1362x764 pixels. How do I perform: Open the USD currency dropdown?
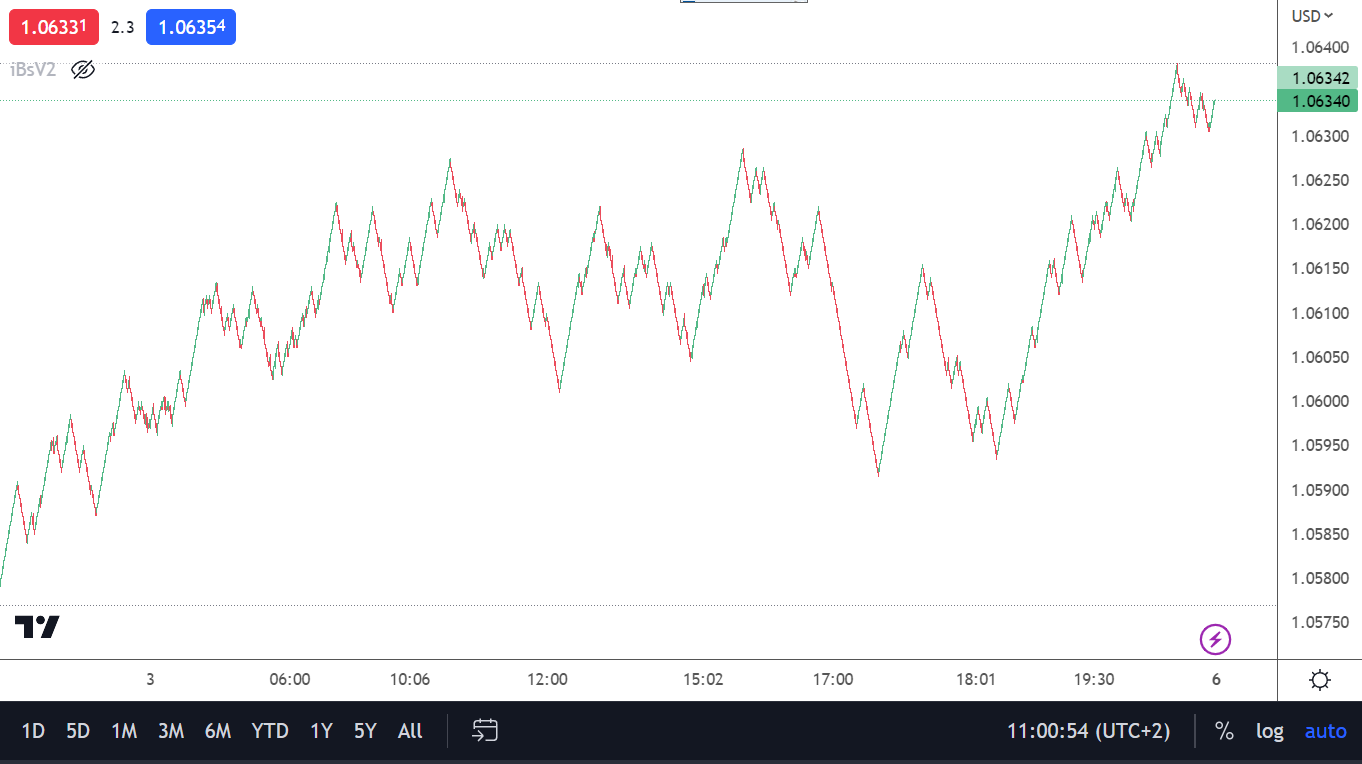[x=1312, y=15]
